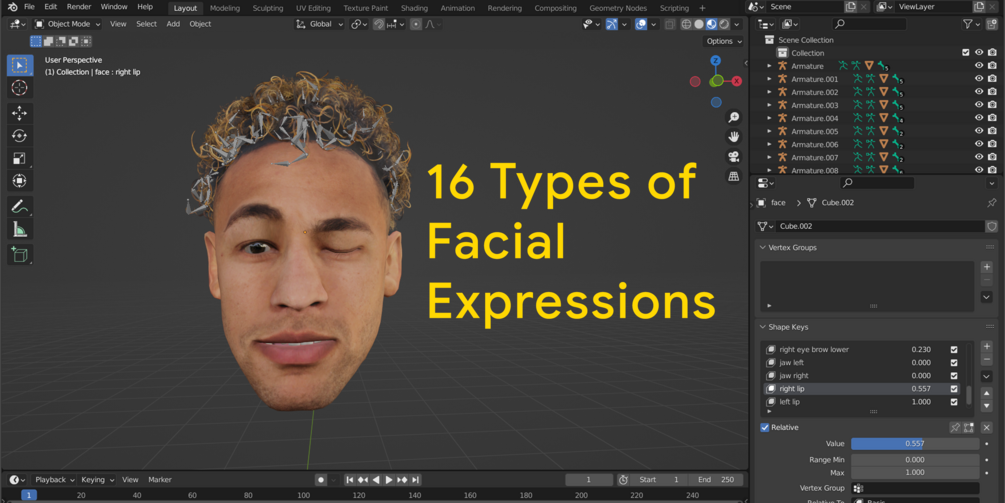Uncheck the Relative shape keys checkbox
This screenshot has height=503, width=1005.
click(765, 427)
